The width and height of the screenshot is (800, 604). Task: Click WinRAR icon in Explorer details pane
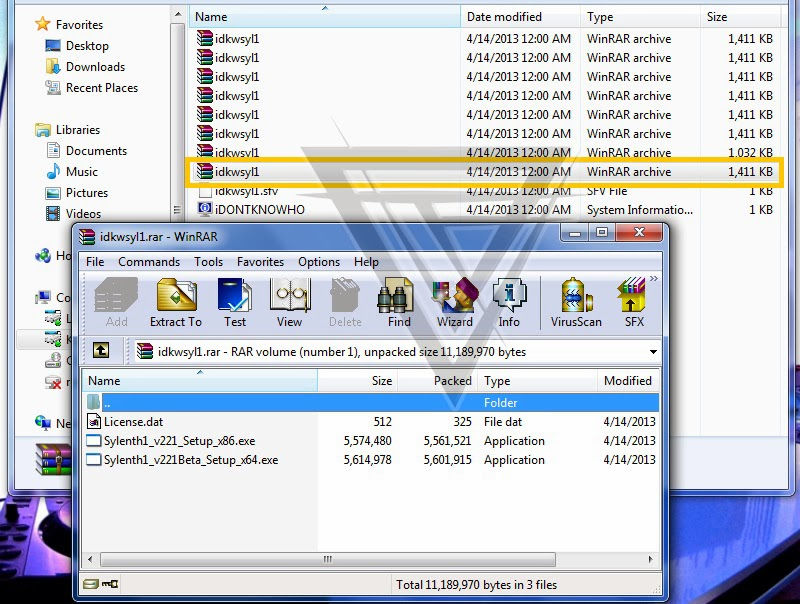tap(53, 459)
